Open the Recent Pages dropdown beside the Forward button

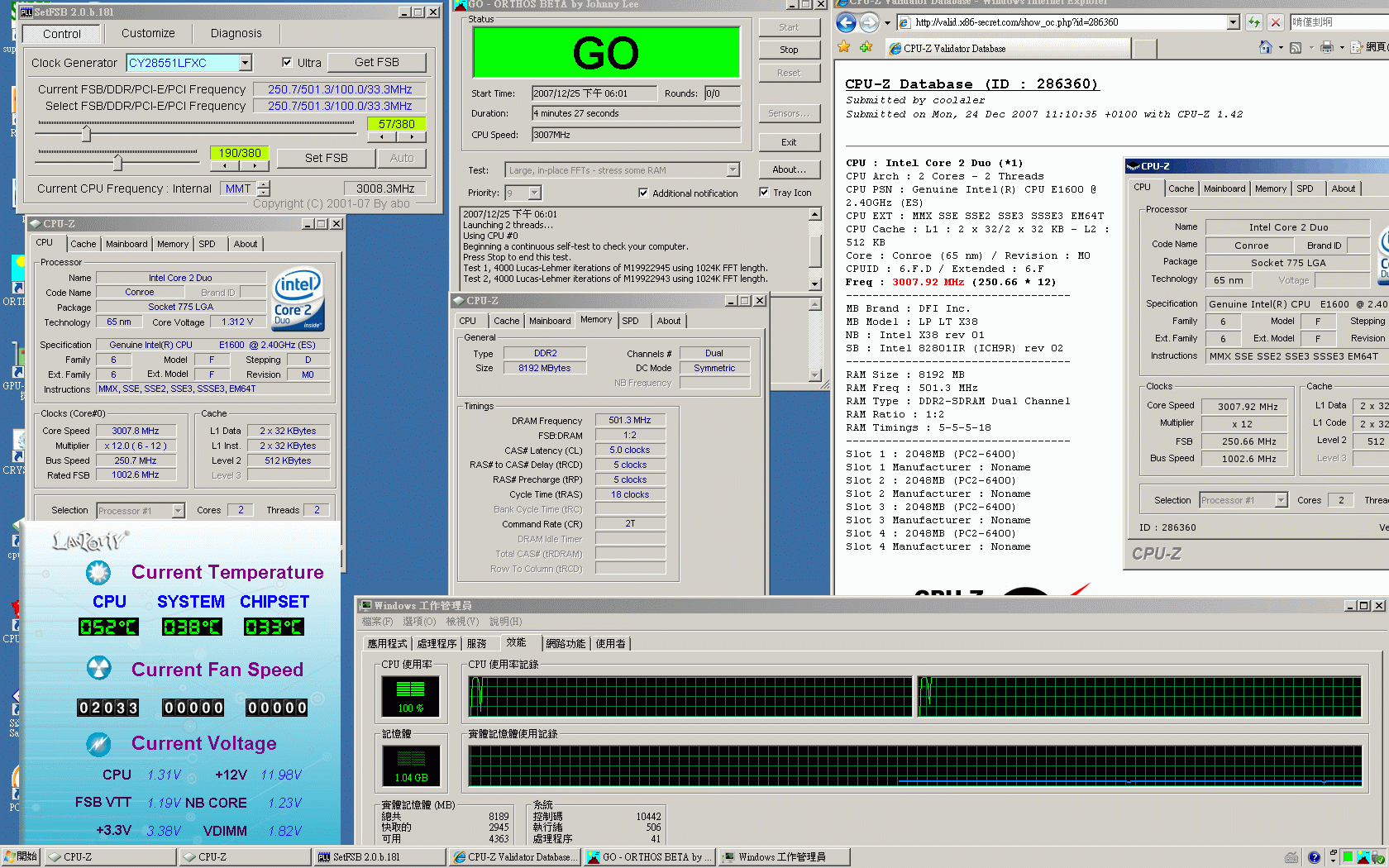(887, 22)
